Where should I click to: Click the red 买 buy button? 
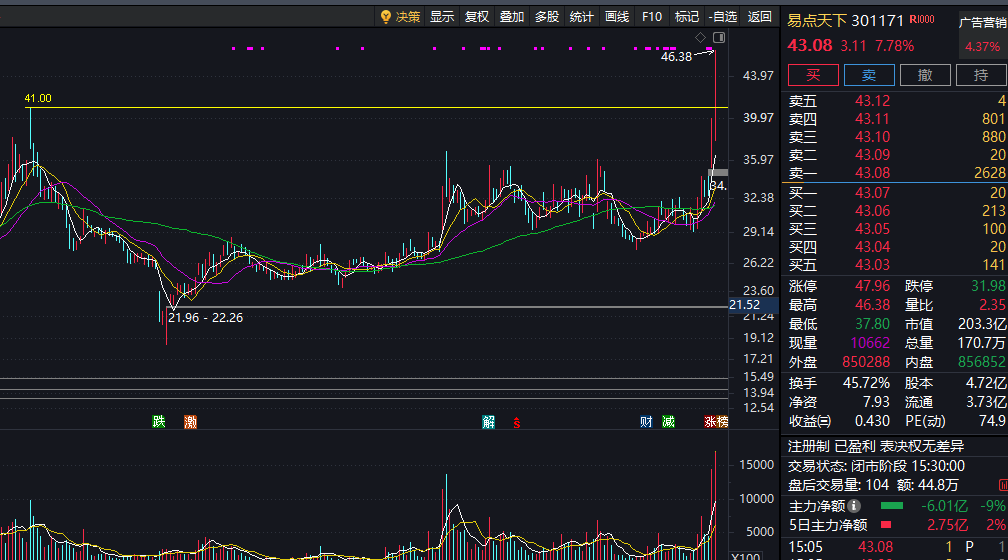click(x=813, y=75)
